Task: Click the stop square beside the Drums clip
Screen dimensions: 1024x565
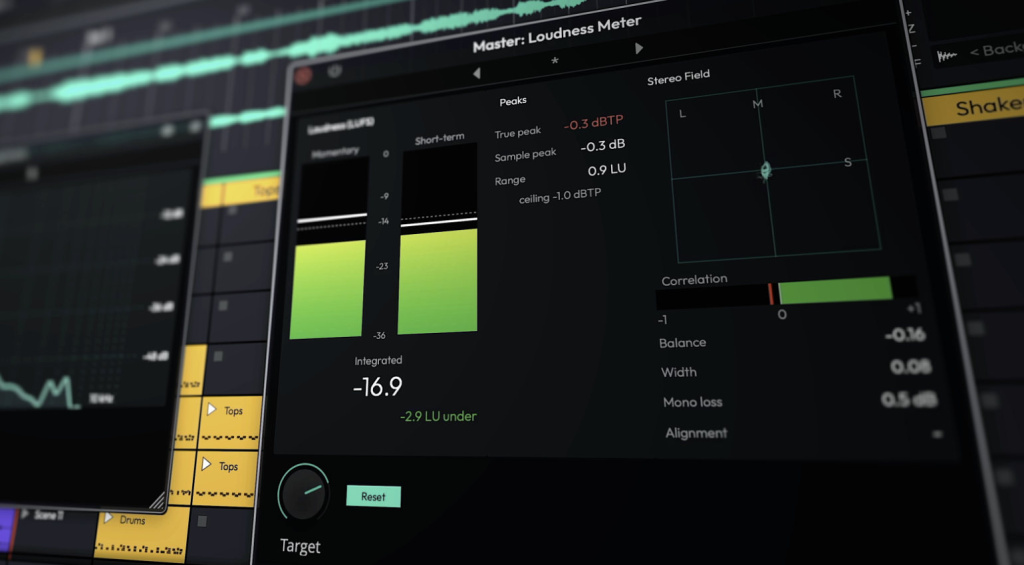Action: (202, 521)
